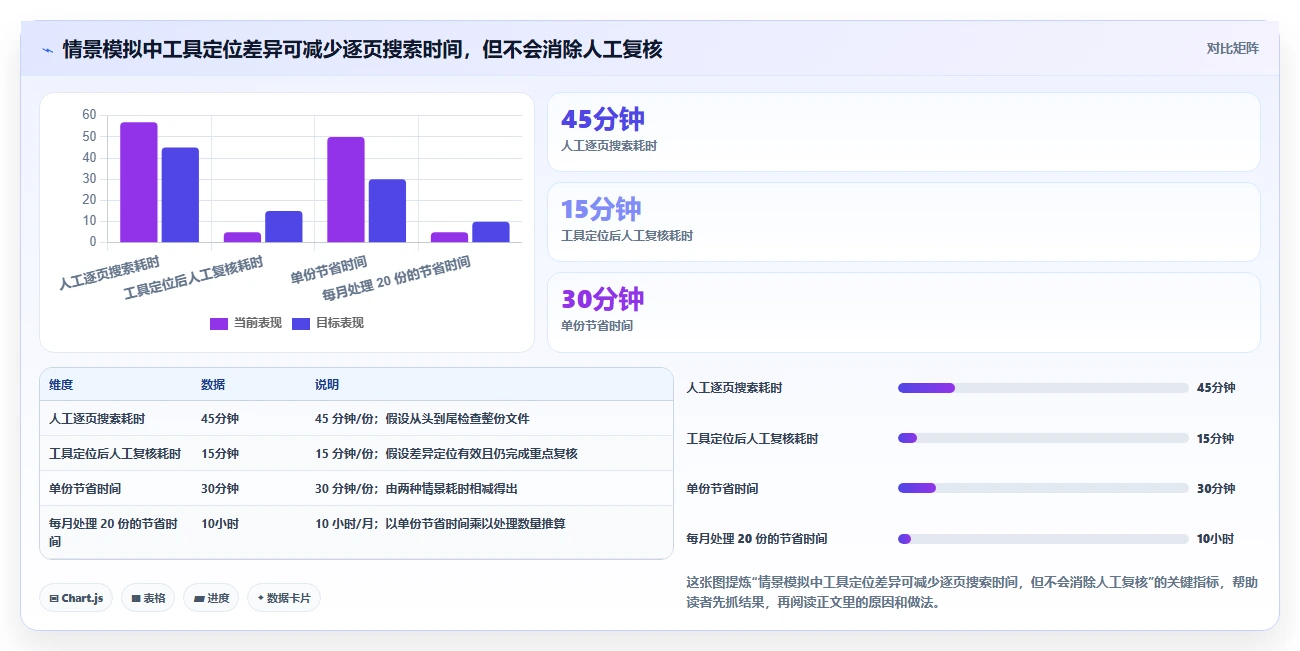1300x651 pixels.
Task: Click the 数据卡片 chip
Action: pos(284,598)
